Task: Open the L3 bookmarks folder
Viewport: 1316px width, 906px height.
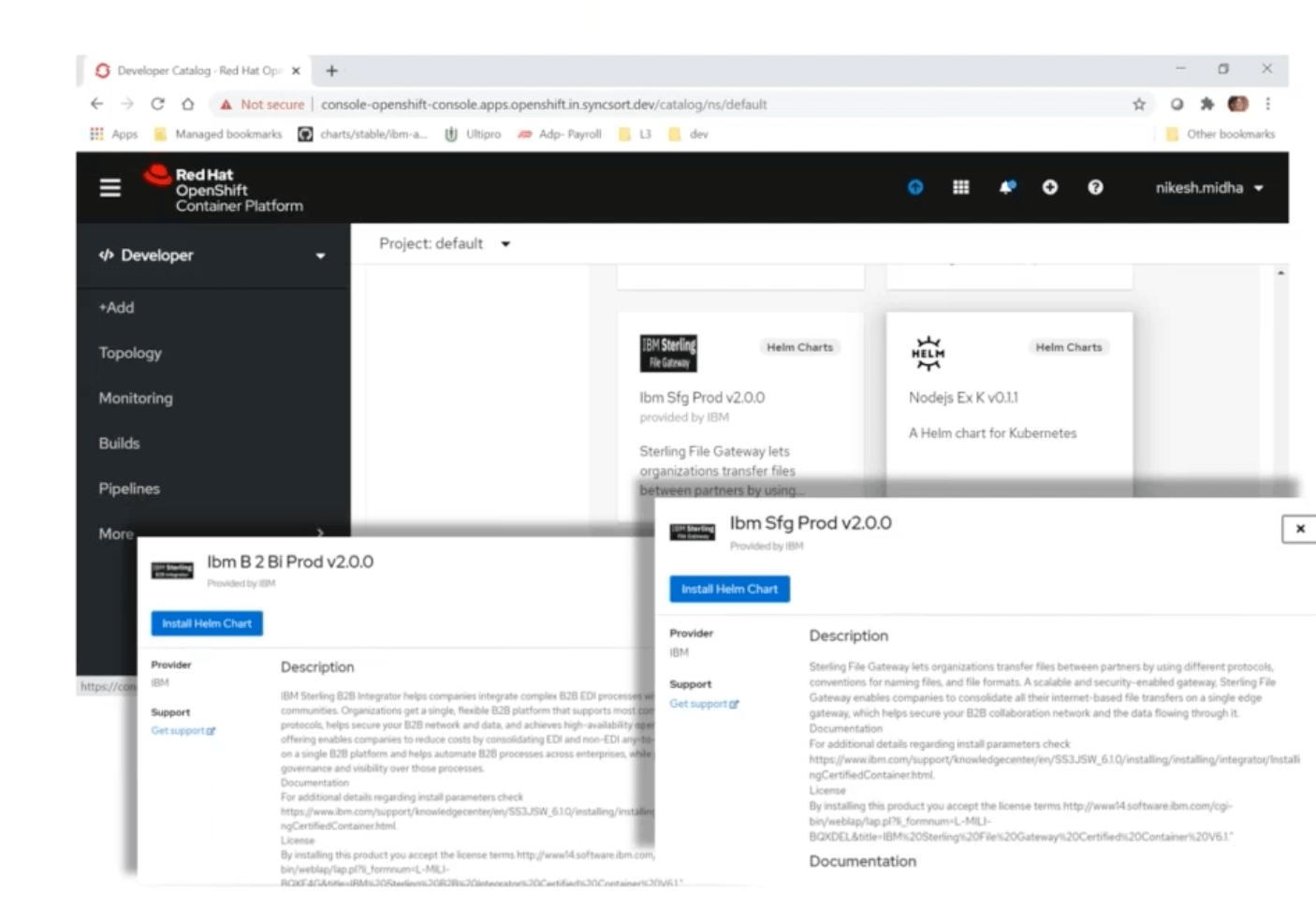Action: click(x=636, y=134)
